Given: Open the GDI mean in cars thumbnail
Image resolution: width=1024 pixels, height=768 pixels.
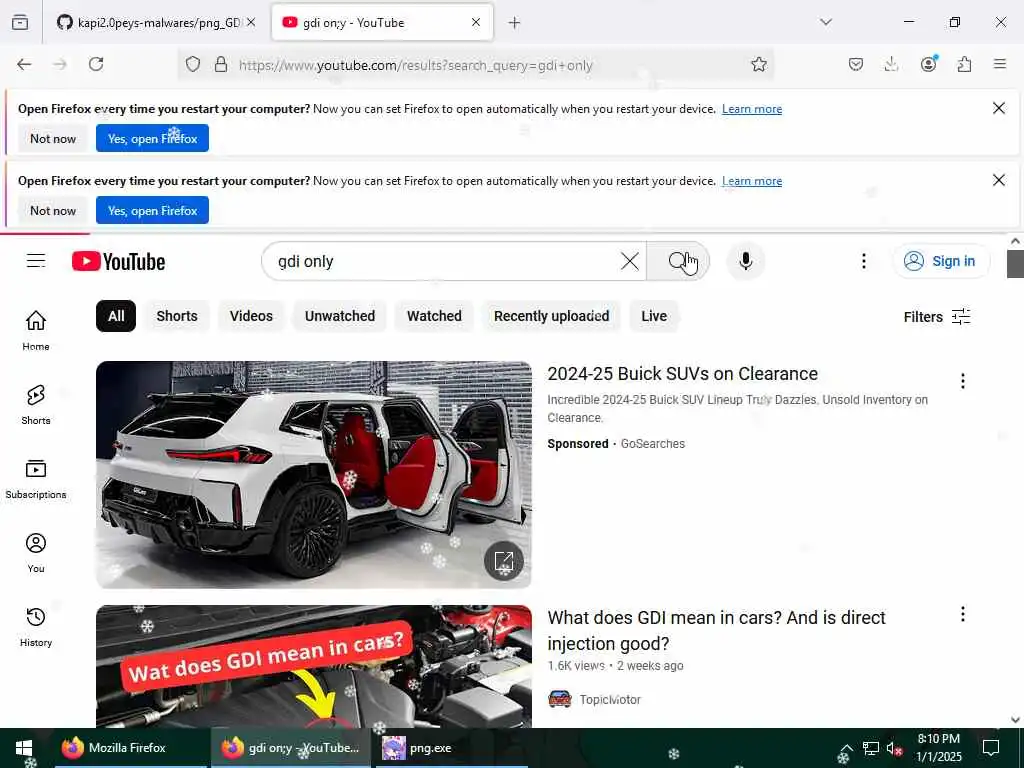Looking at the screenshot, I should click(x=313, y=666).
